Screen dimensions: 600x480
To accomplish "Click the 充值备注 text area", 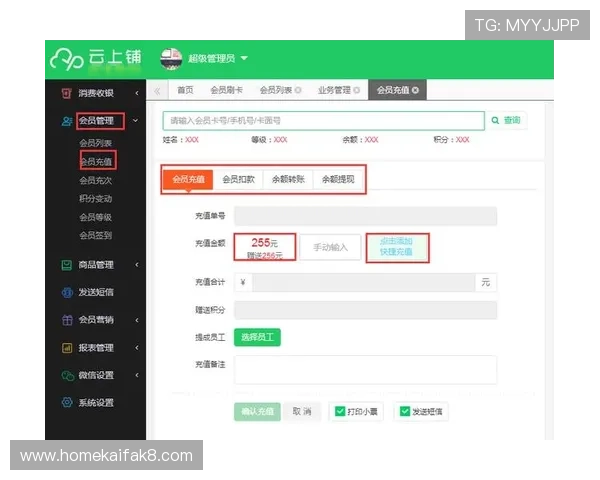I will point(365,370).
